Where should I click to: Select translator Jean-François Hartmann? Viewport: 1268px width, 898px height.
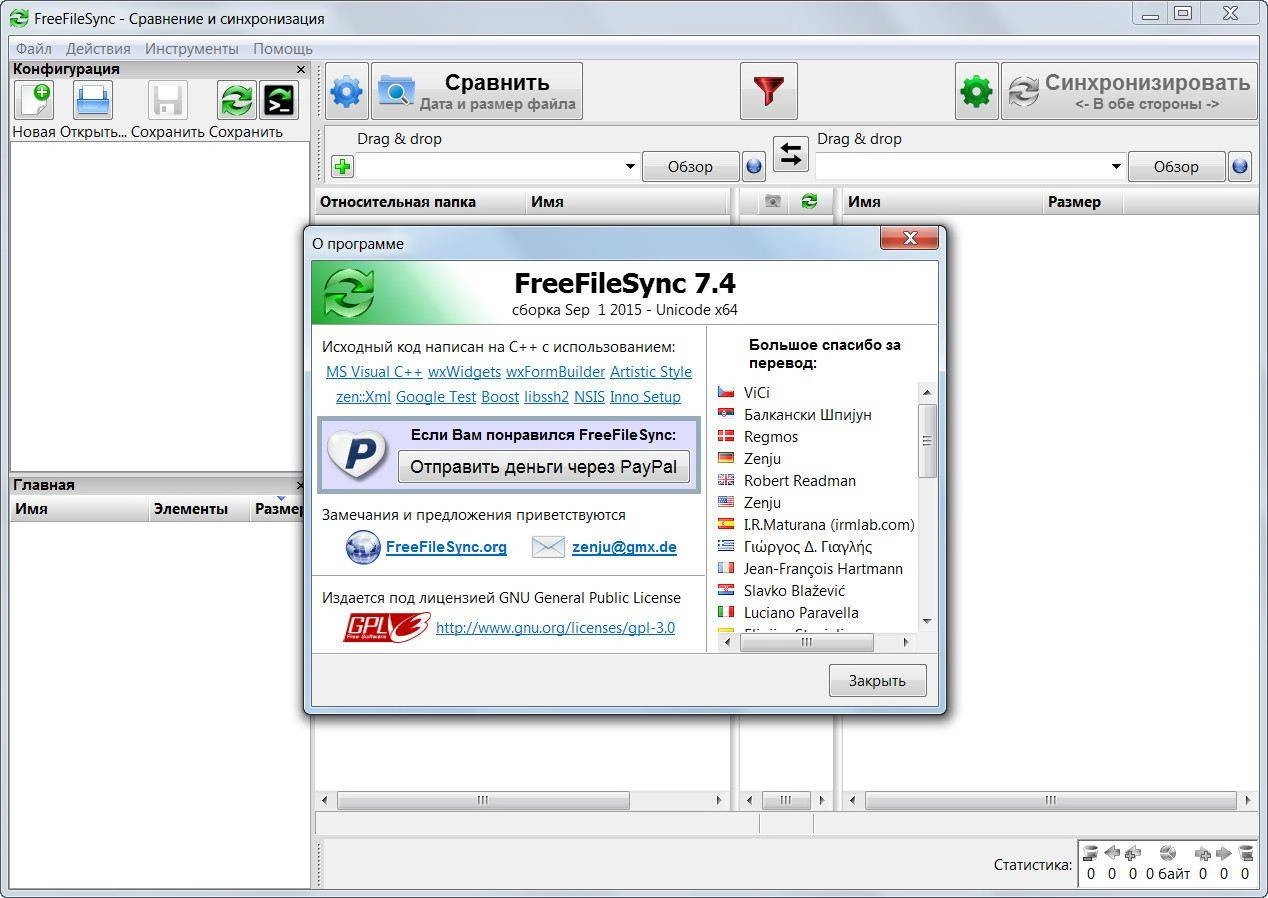823,569
